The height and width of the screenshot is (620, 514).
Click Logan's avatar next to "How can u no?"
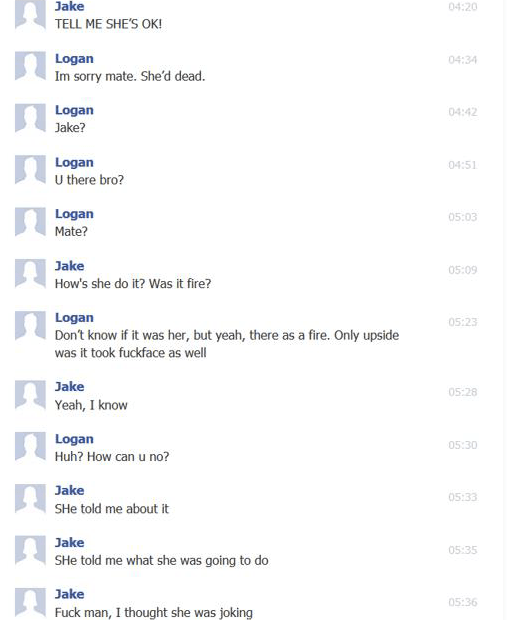tap(30, 446)
